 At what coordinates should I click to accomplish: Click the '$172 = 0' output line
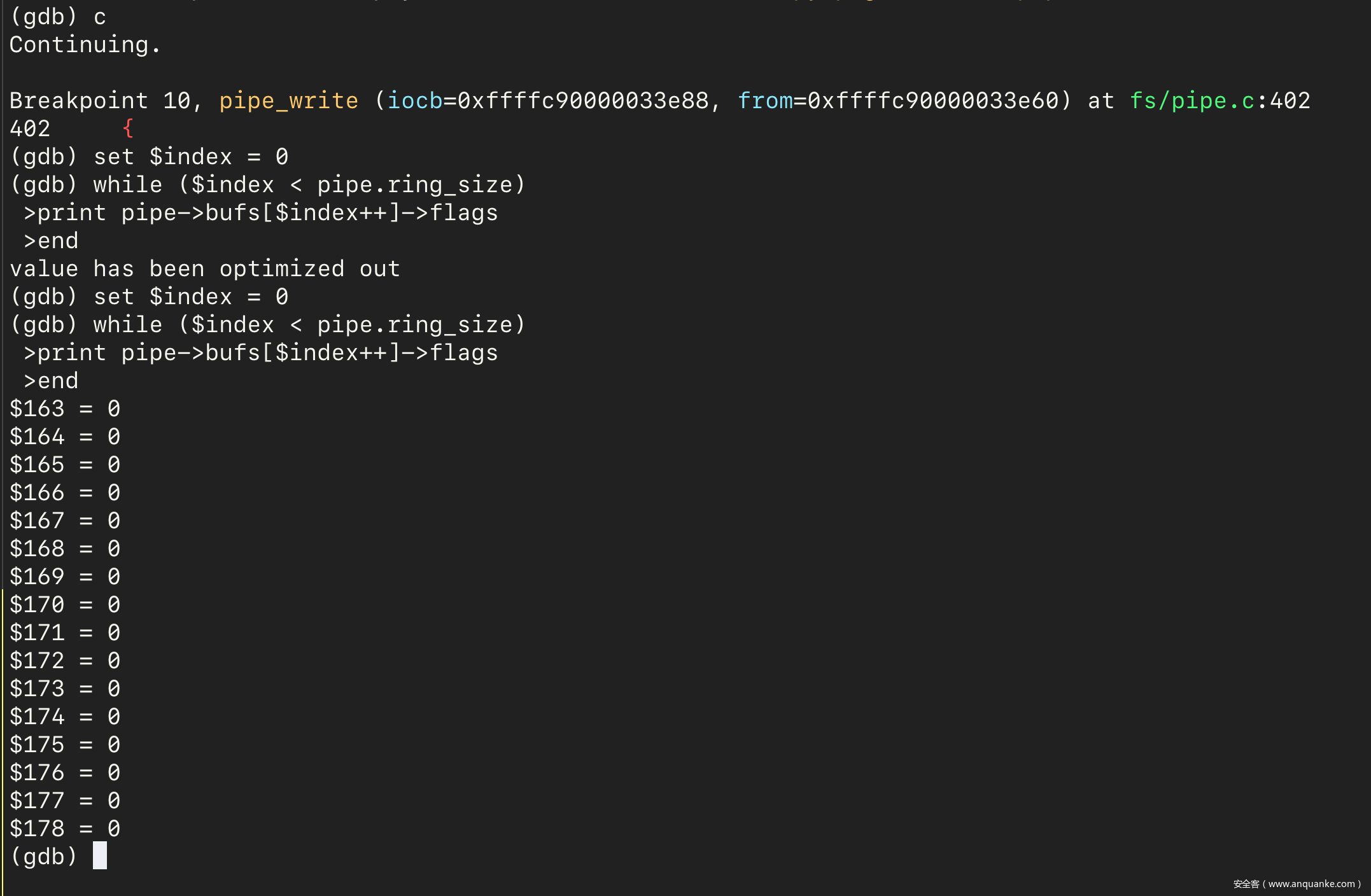coord(65,661)
